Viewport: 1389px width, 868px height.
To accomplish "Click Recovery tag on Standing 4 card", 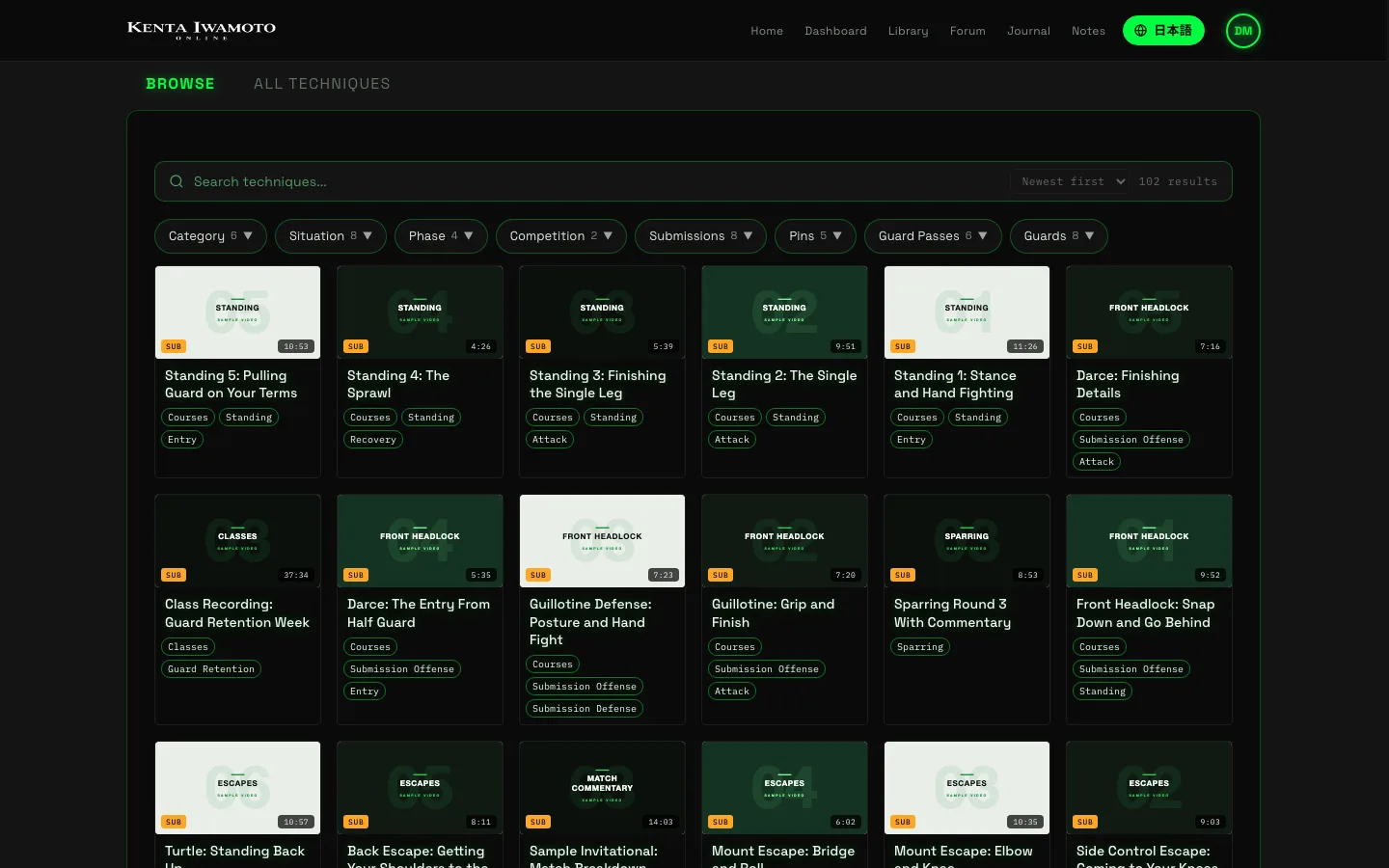I will (373, 440).
